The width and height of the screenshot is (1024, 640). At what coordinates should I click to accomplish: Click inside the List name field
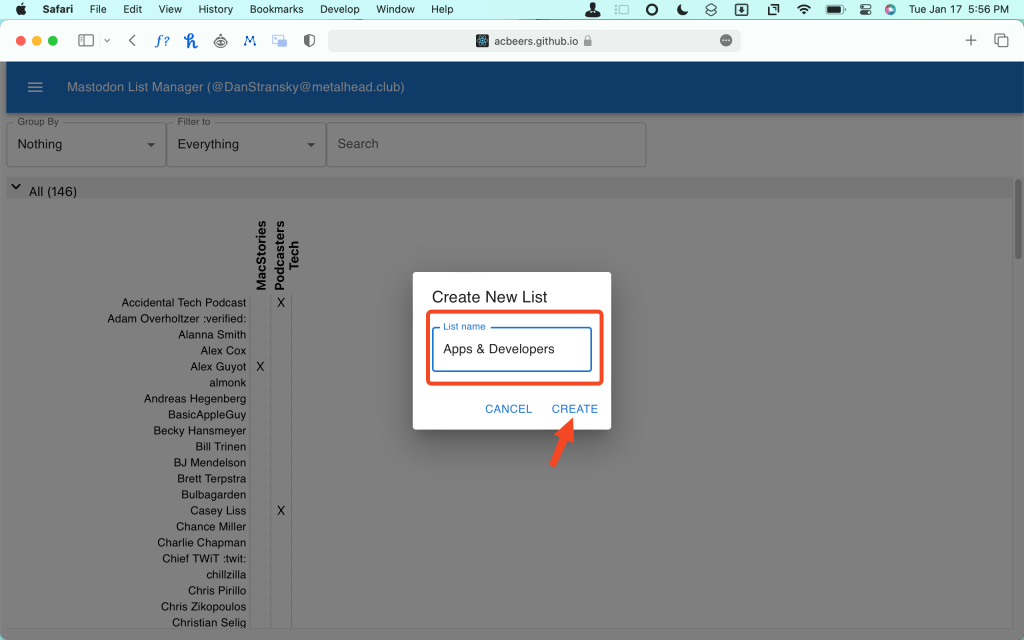[x=512, y=349]
